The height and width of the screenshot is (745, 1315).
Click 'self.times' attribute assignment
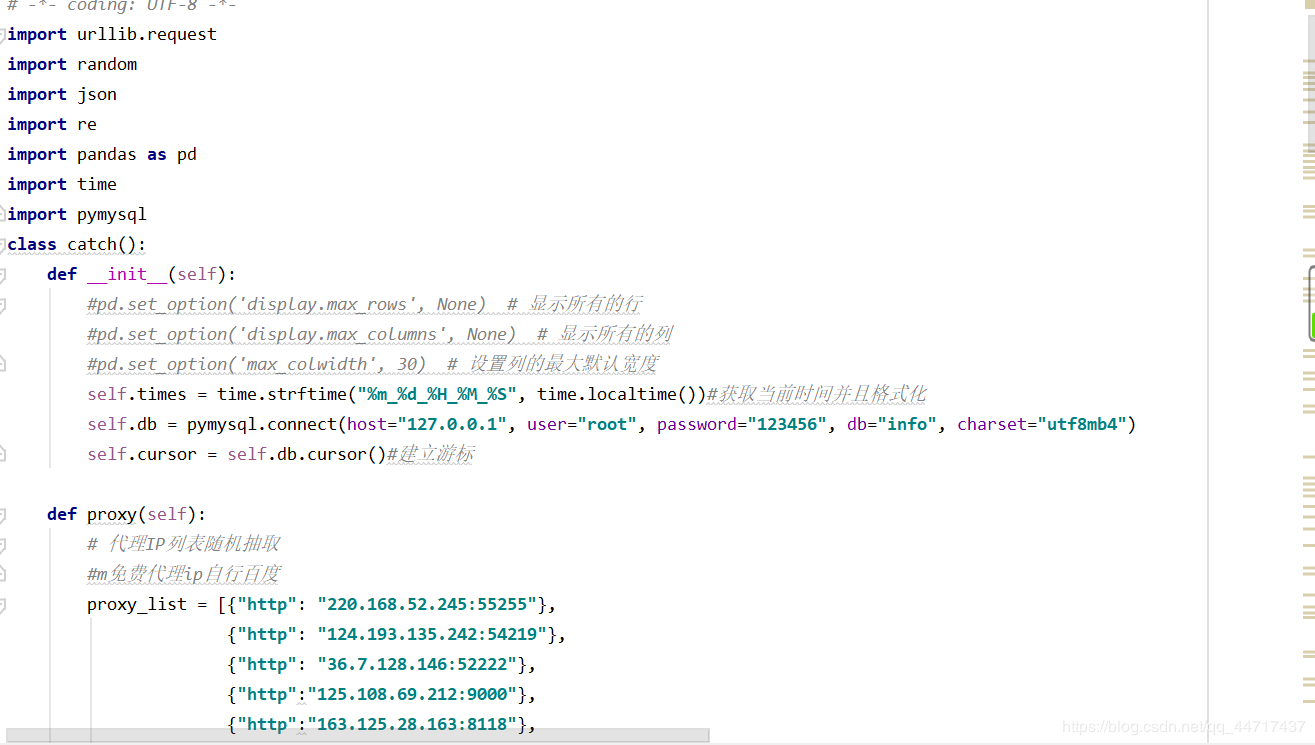pyautogui.click(x=137, y=394)
